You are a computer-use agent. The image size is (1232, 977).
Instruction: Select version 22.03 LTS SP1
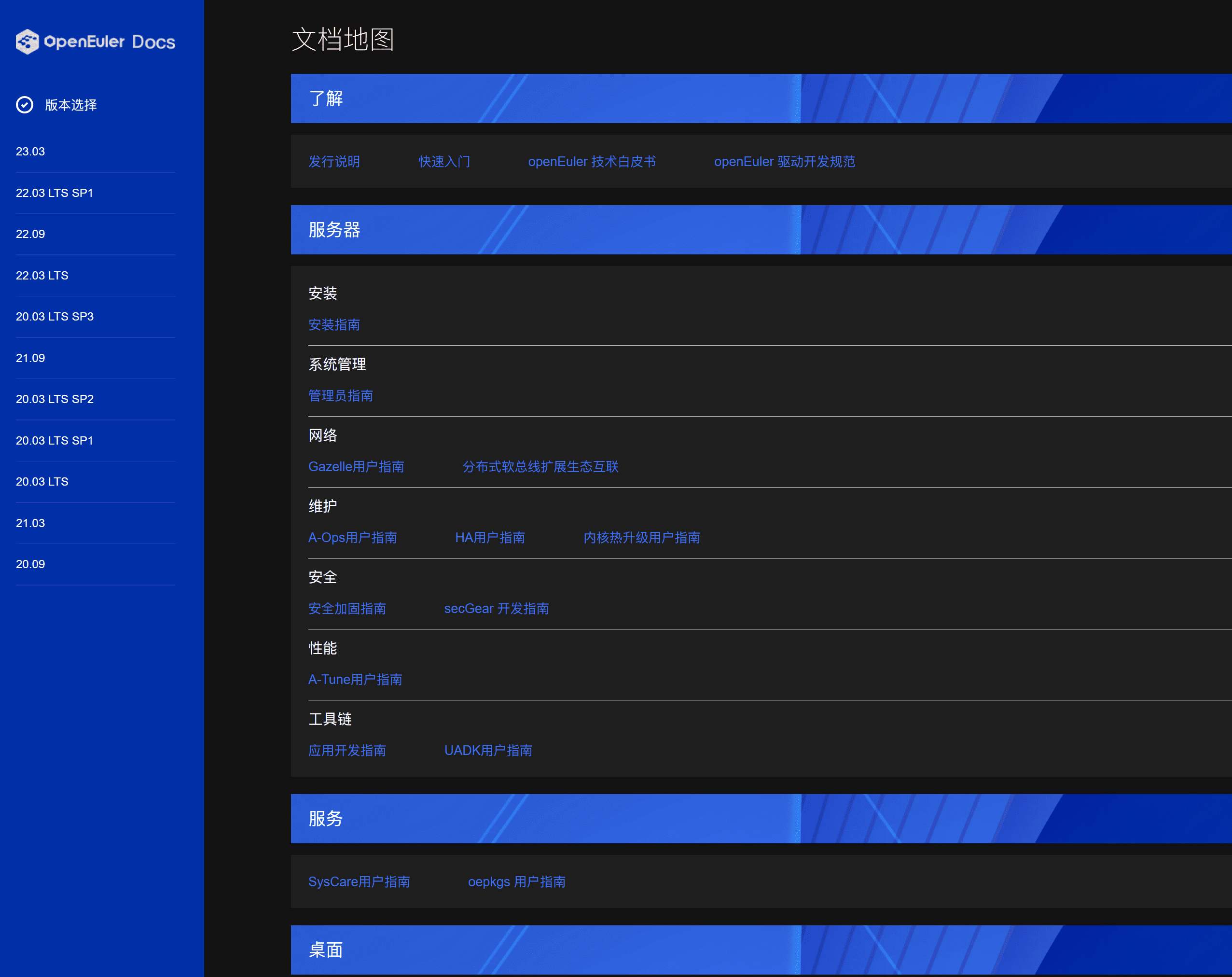coord(54,193)
